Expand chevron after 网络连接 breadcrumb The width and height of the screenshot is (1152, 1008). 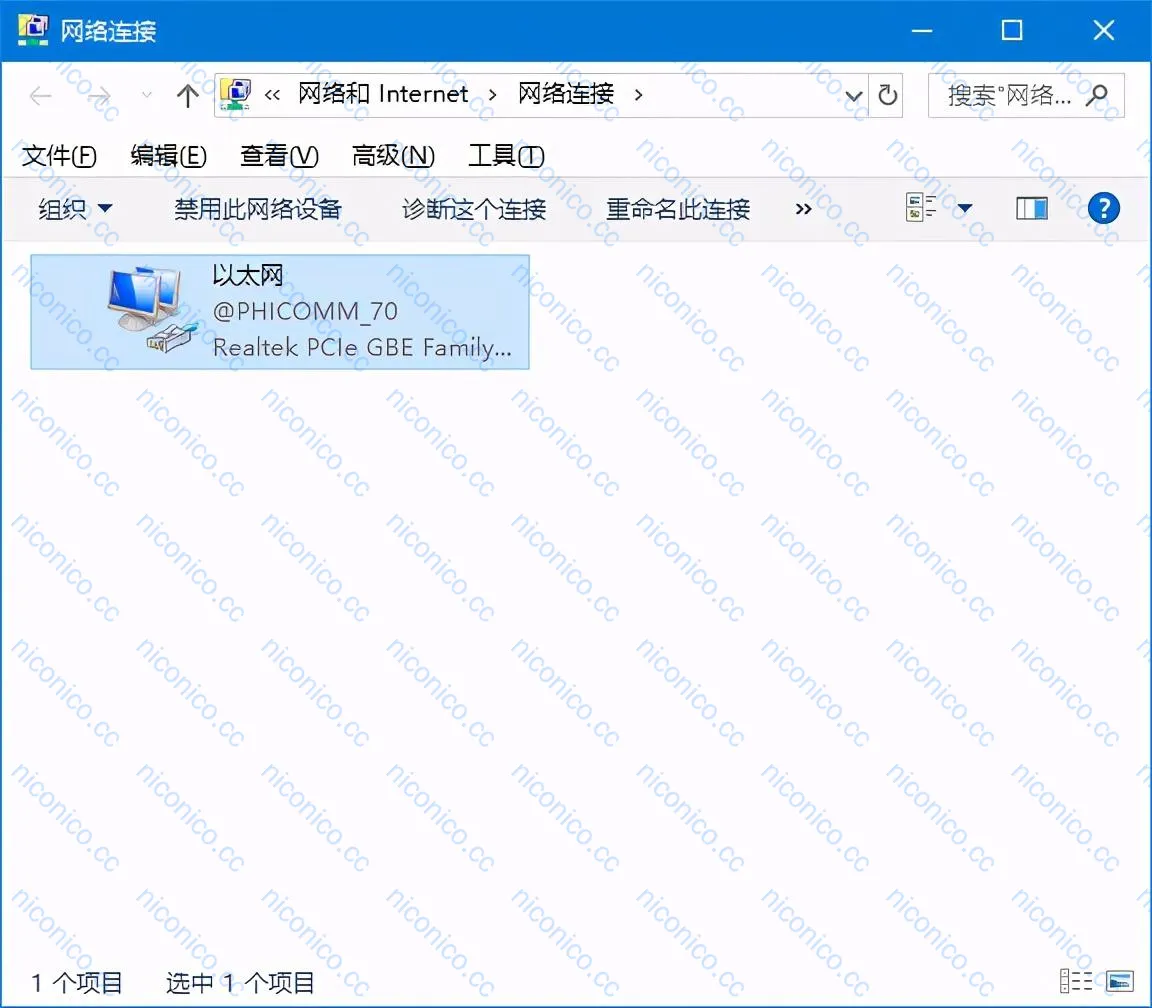pos(638,95)
